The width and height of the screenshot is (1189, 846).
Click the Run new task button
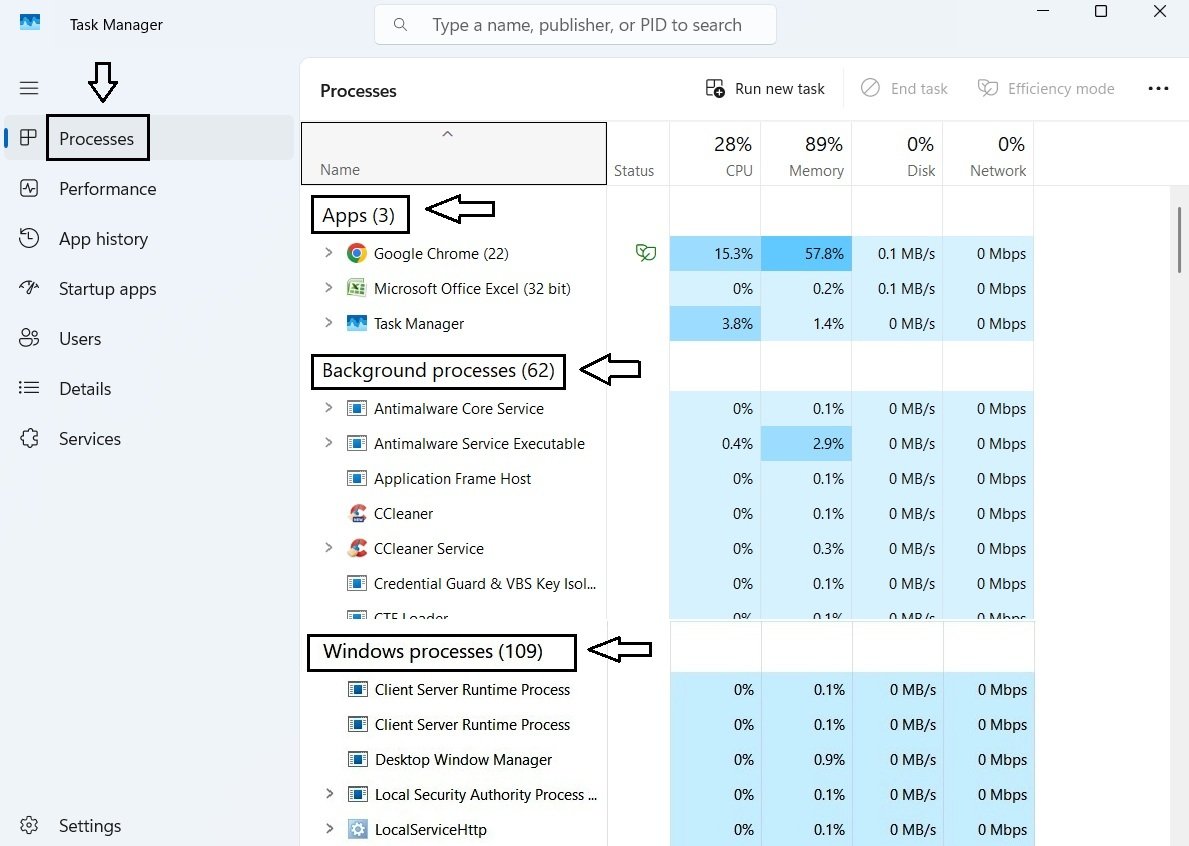(x=764, y=89)
